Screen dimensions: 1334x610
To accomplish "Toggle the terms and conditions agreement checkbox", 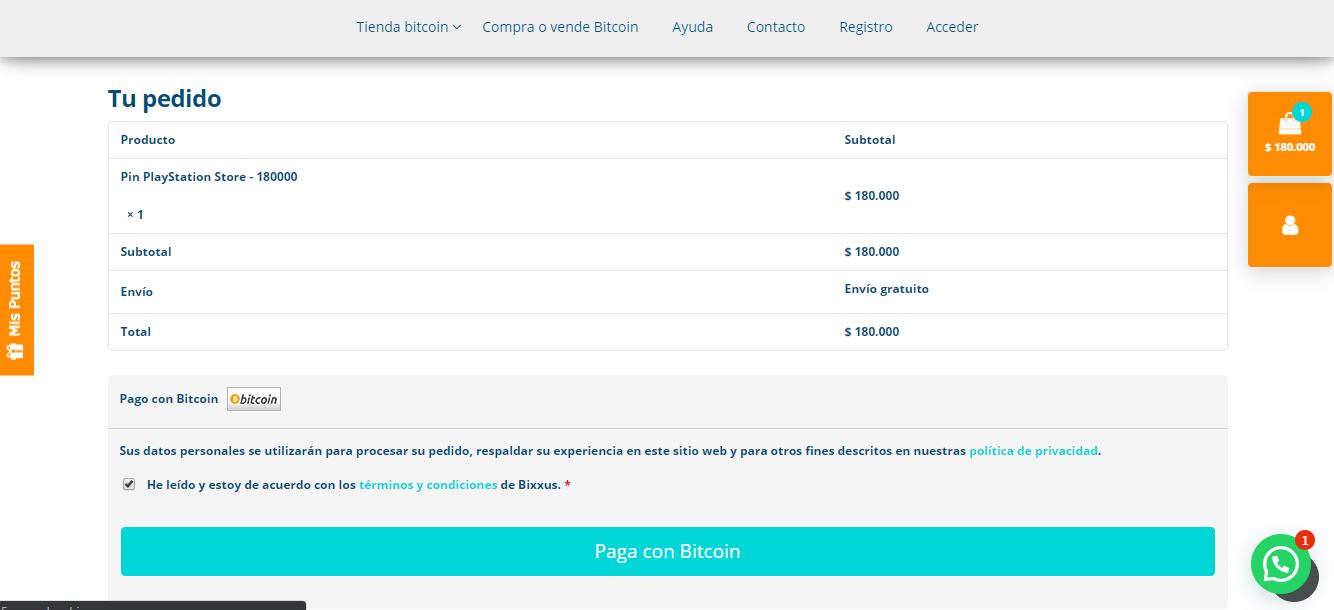I will tap(129, 484).
